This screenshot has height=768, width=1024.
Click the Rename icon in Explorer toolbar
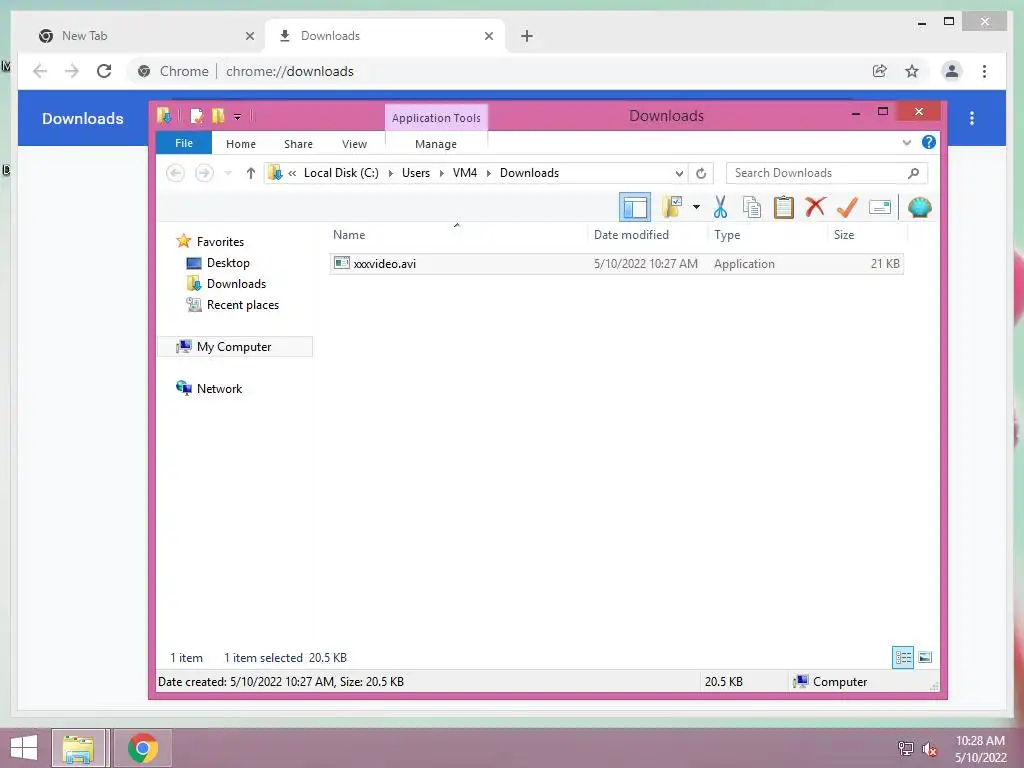click(880, 207)
